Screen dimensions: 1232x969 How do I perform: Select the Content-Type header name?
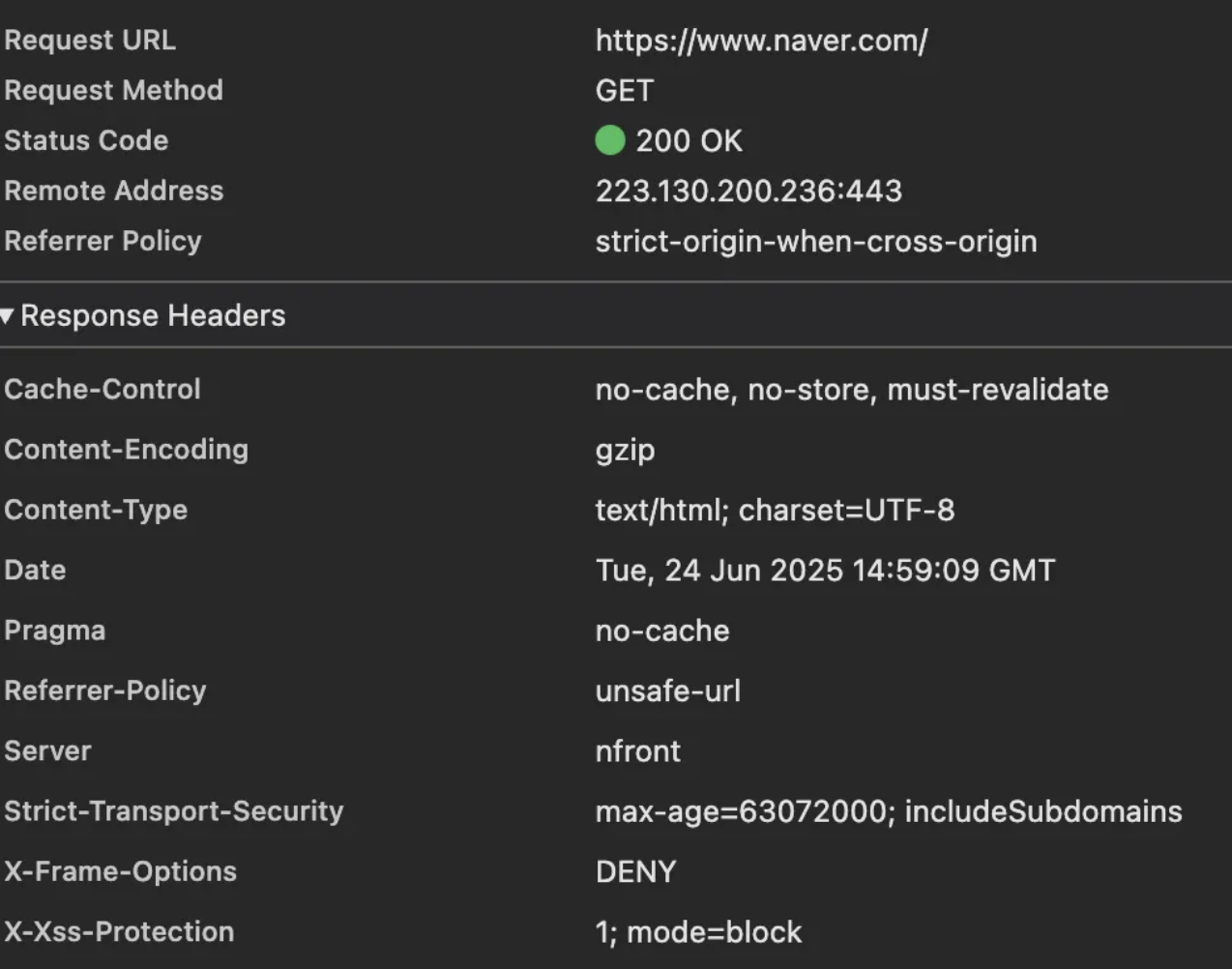click(x=96, y=510)
